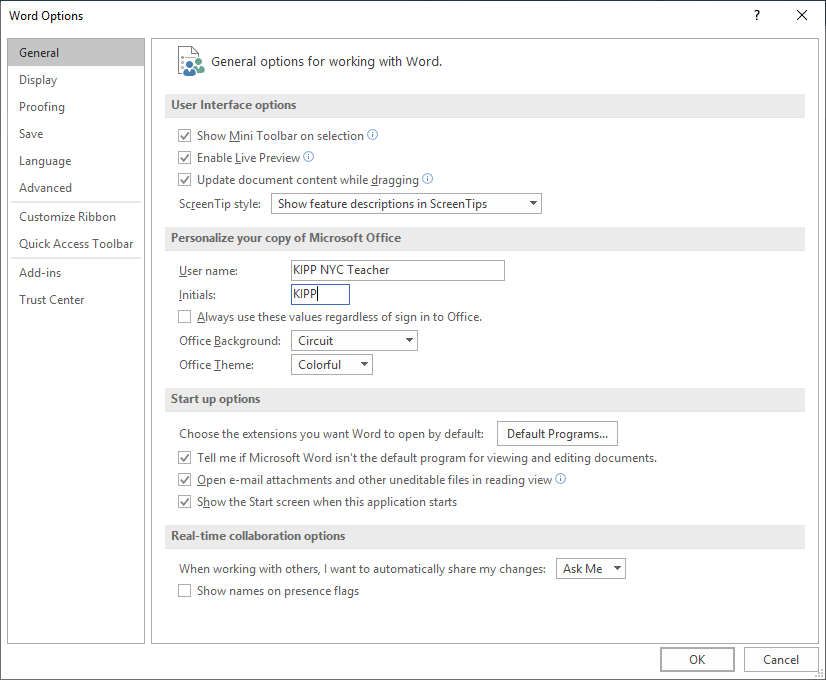This screenshot has width=826, height=680.
Task: Toggle Open e-mail attachments in reading view
Action: click(x=184, y=480)
